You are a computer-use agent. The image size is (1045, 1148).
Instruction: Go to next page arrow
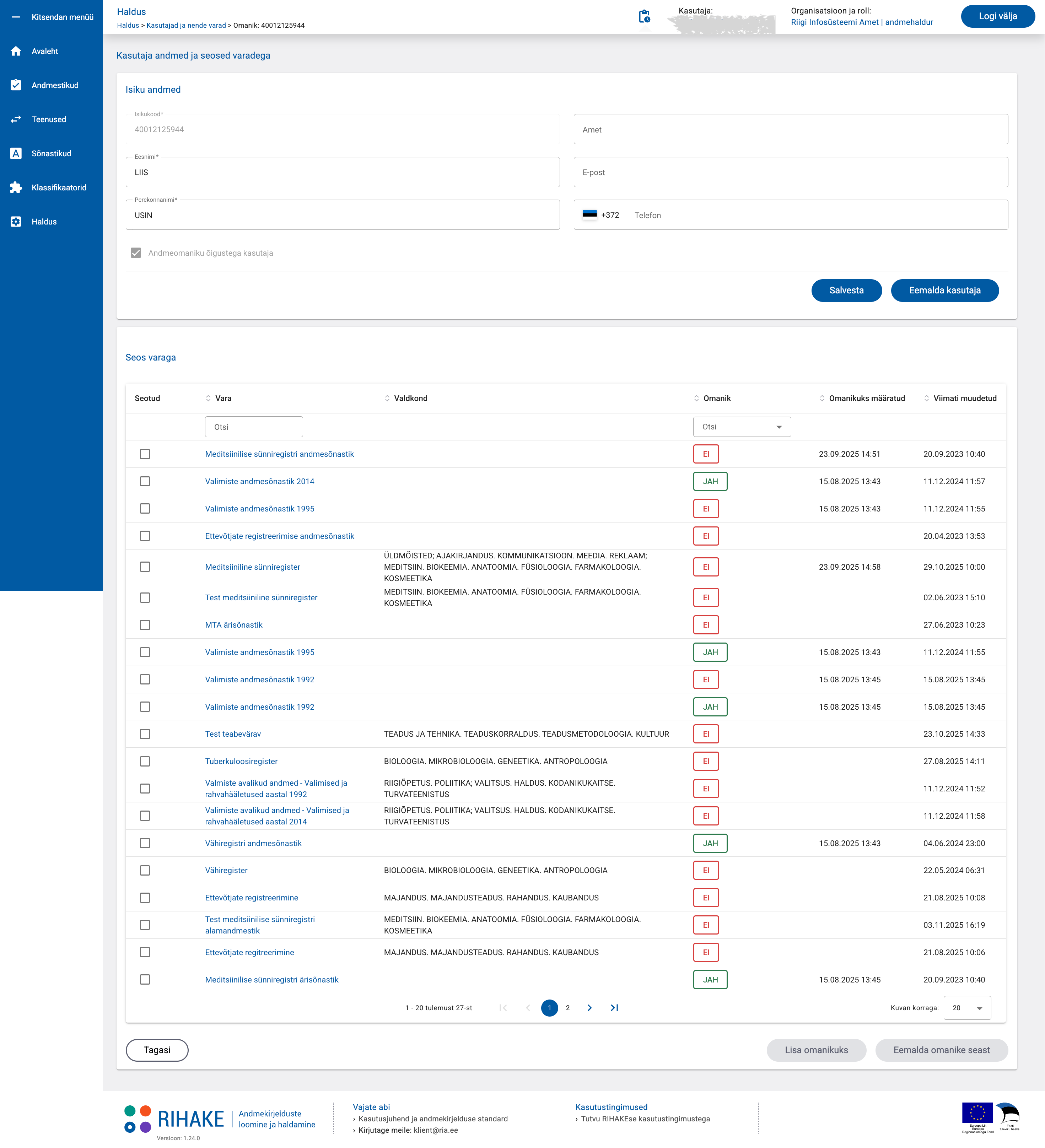(x=589, y=1008)
